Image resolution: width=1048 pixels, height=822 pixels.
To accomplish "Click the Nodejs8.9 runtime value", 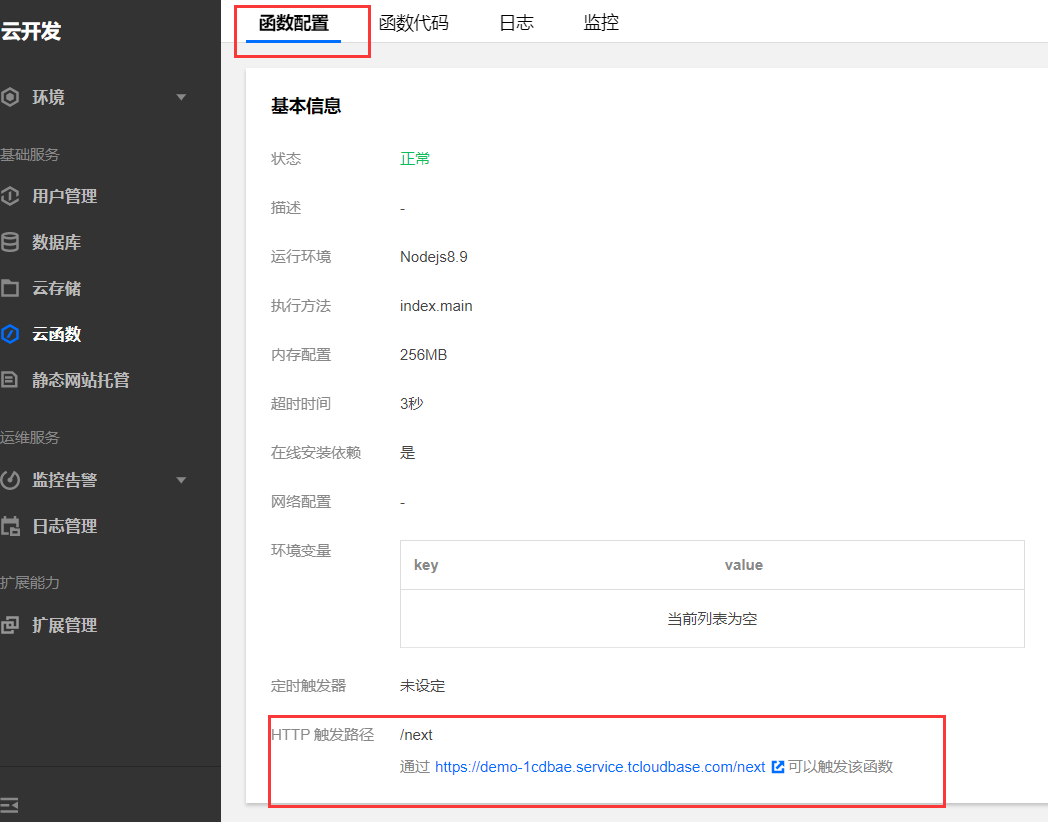I will [434, 257].
